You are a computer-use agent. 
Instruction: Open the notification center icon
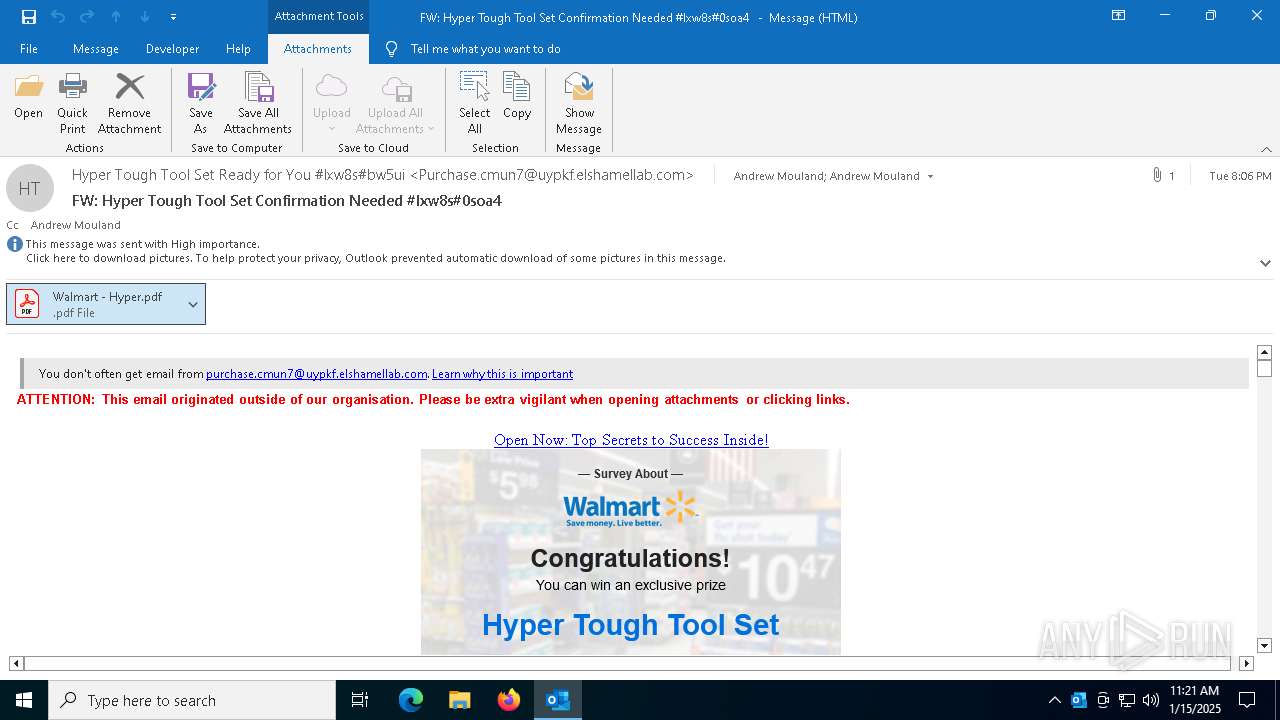(1247, 700)
